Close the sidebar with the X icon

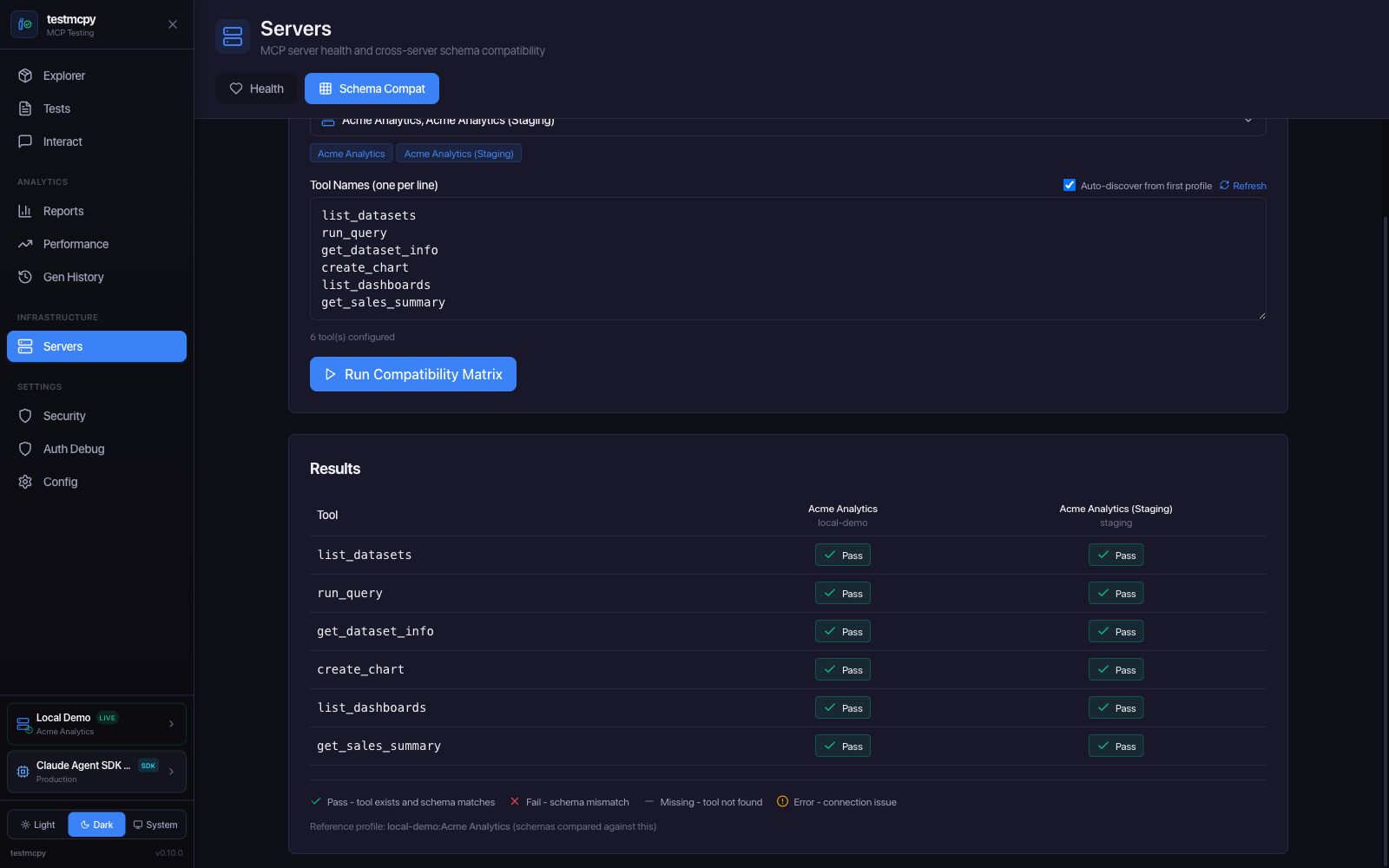coord(173,24)
